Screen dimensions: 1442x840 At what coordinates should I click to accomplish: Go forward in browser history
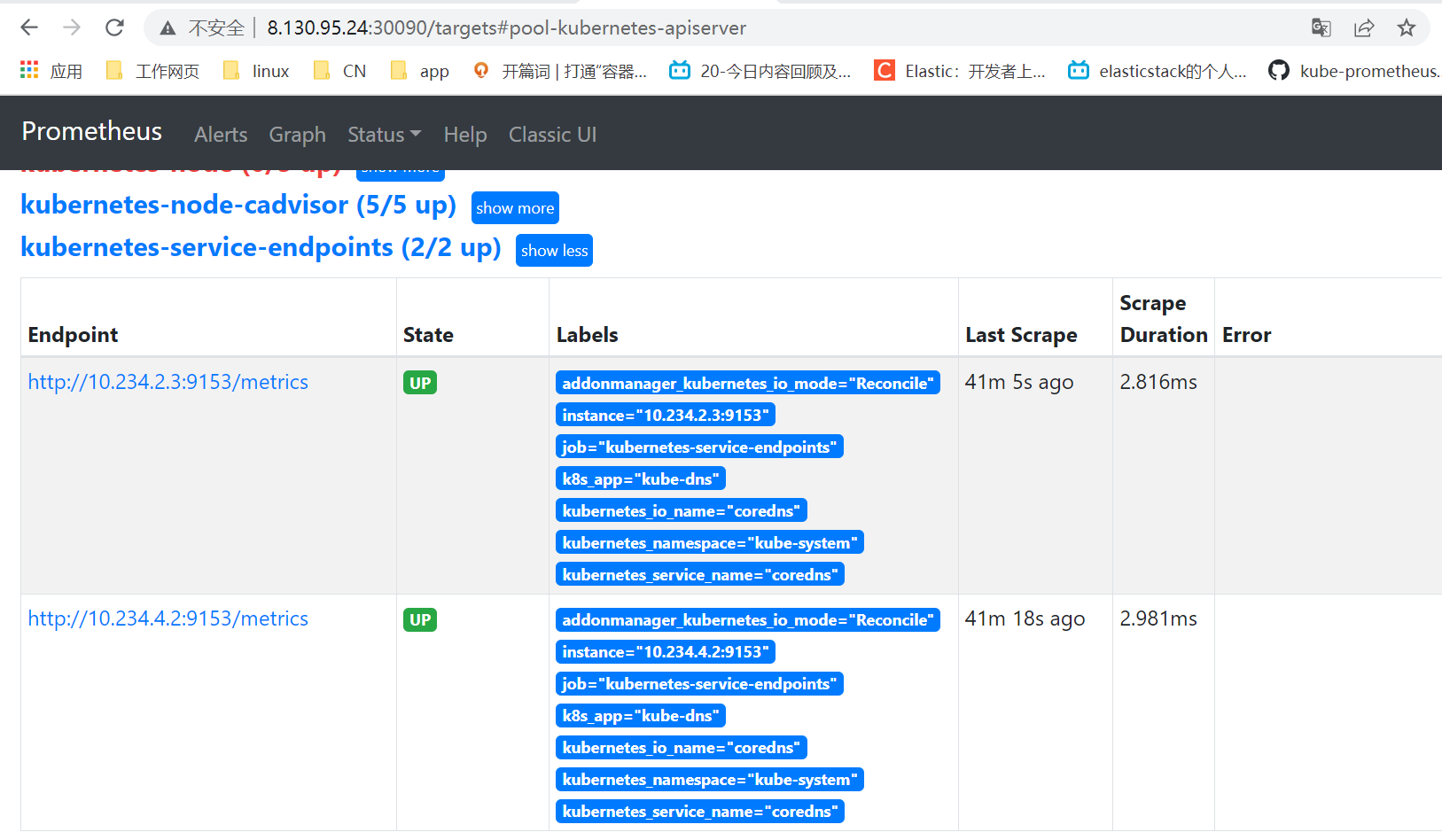tap(72, 27)
